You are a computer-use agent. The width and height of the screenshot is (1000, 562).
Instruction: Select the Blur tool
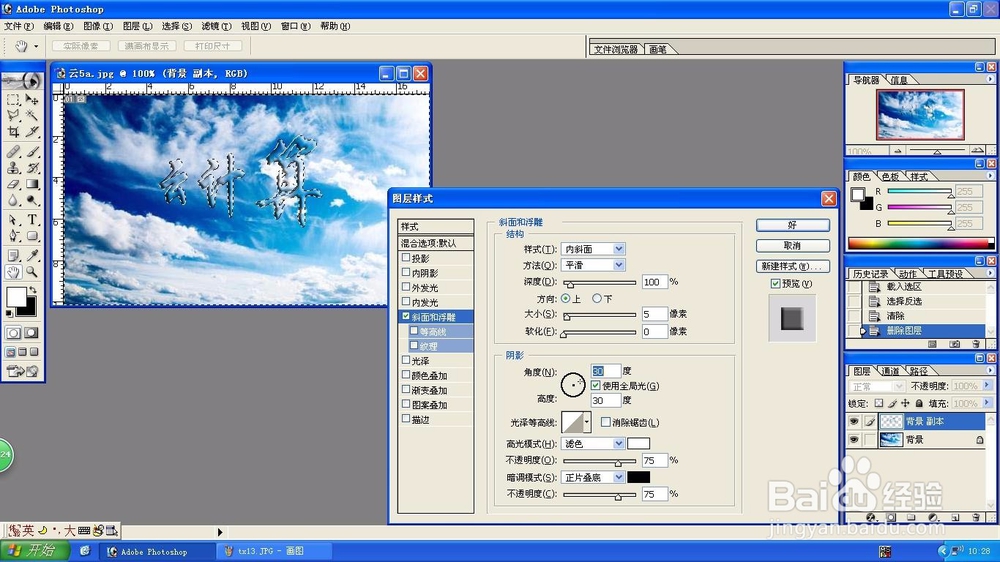click(x=13, y=200)
